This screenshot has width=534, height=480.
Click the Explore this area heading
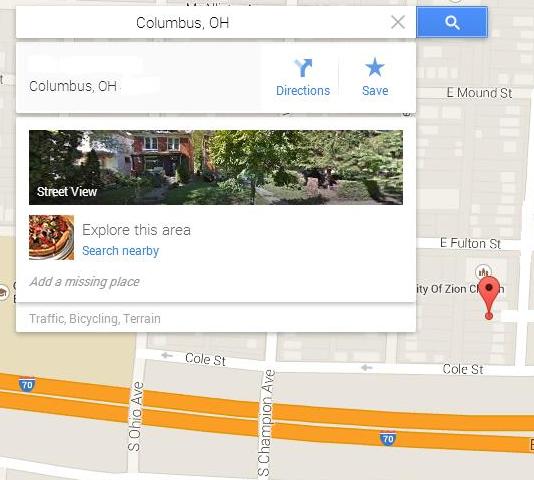(x=136, y=230)
